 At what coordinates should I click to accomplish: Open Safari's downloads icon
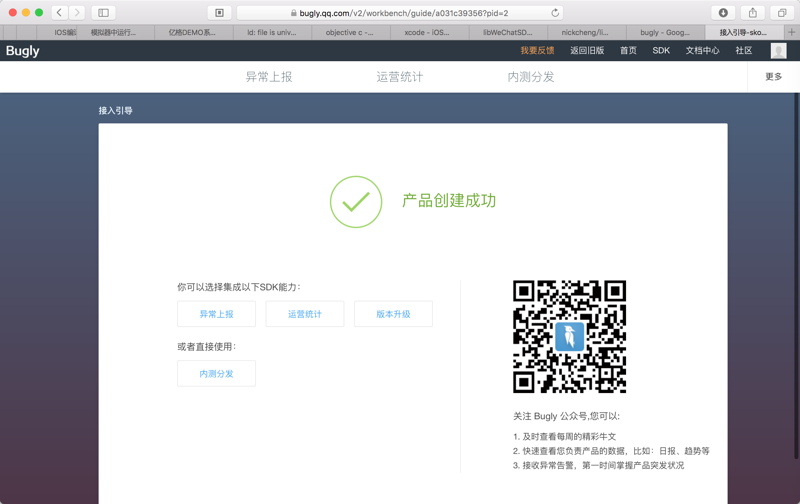723,13
